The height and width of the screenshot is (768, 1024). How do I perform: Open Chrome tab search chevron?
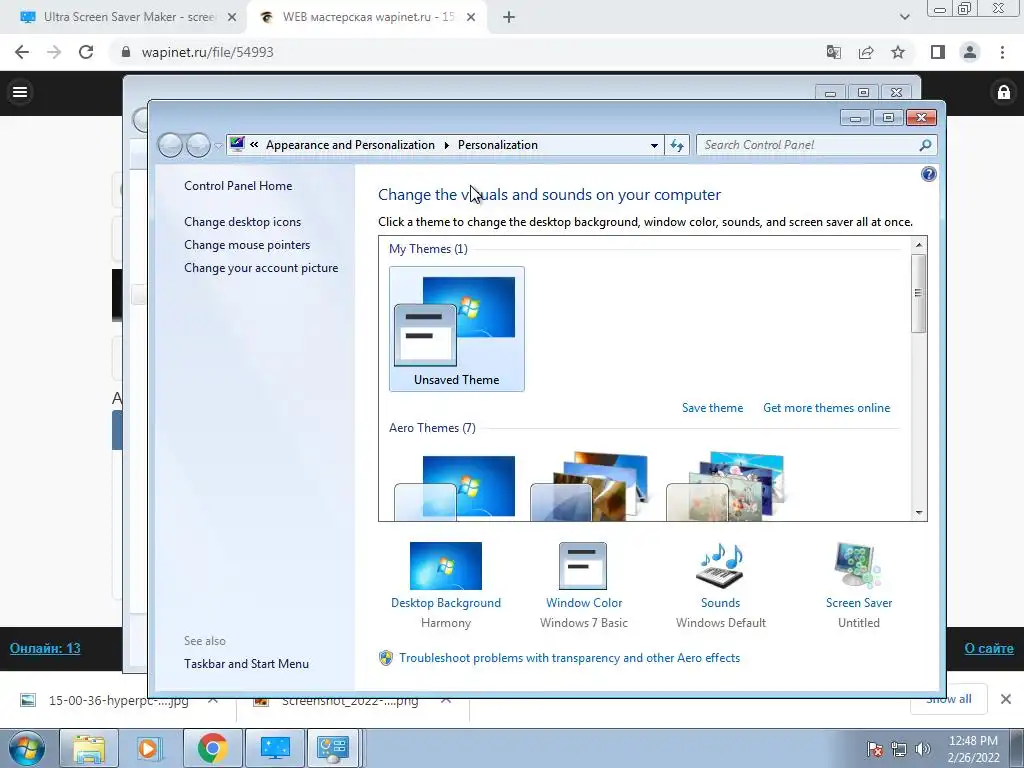coord(904,17)
